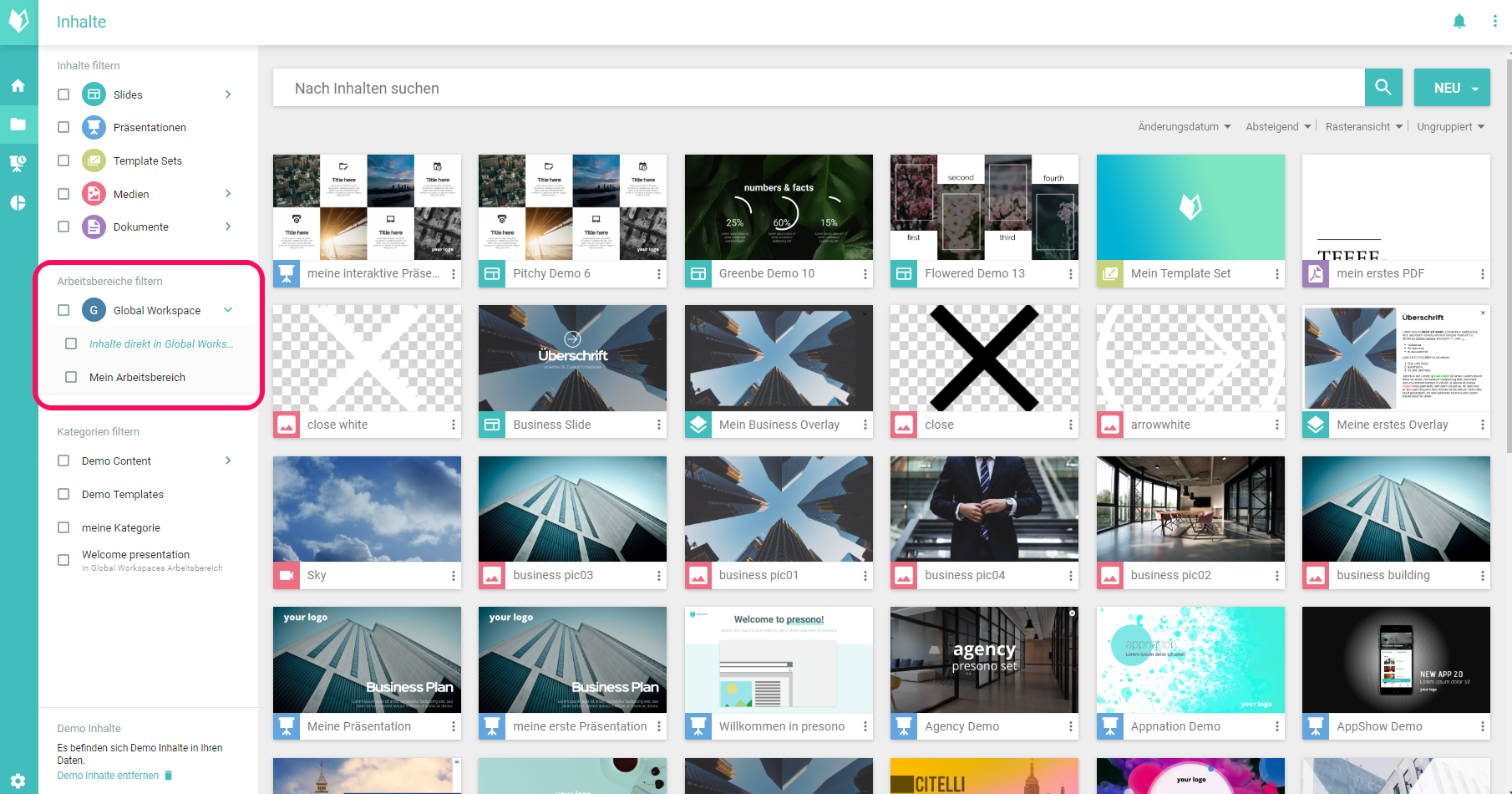Toggle the Template Sets checkbox

[63, 160]
